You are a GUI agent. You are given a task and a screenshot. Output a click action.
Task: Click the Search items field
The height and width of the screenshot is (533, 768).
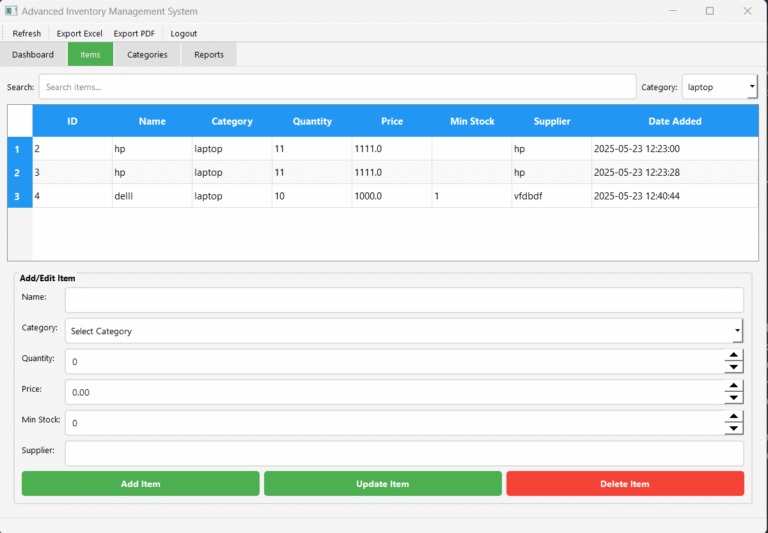pos(337,87)
